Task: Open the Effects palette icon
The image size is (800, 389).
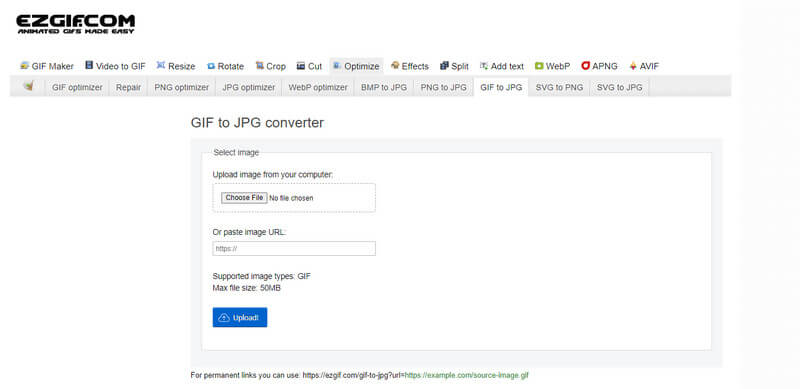Action: [x=395, y=65]
